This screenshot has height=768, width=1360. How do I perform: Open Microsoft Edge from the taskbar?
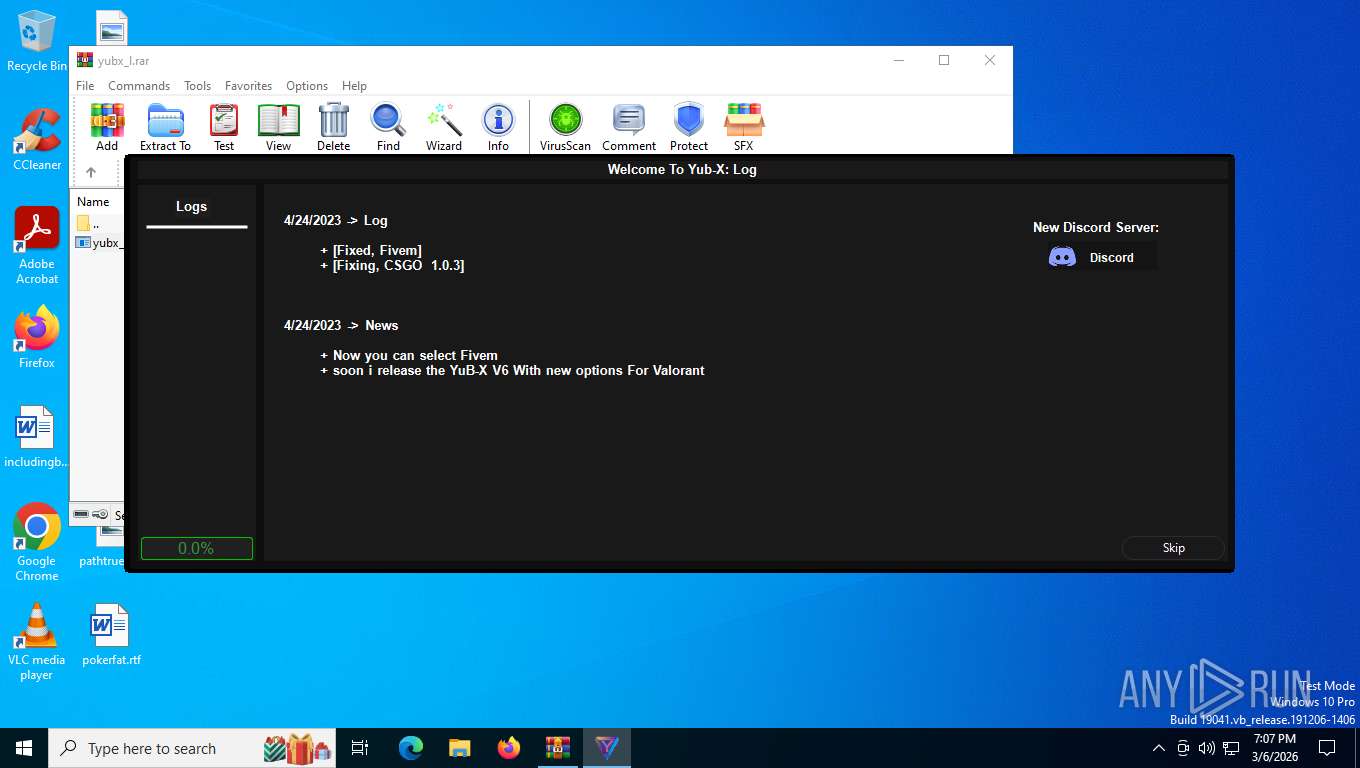tap(411, 748)
